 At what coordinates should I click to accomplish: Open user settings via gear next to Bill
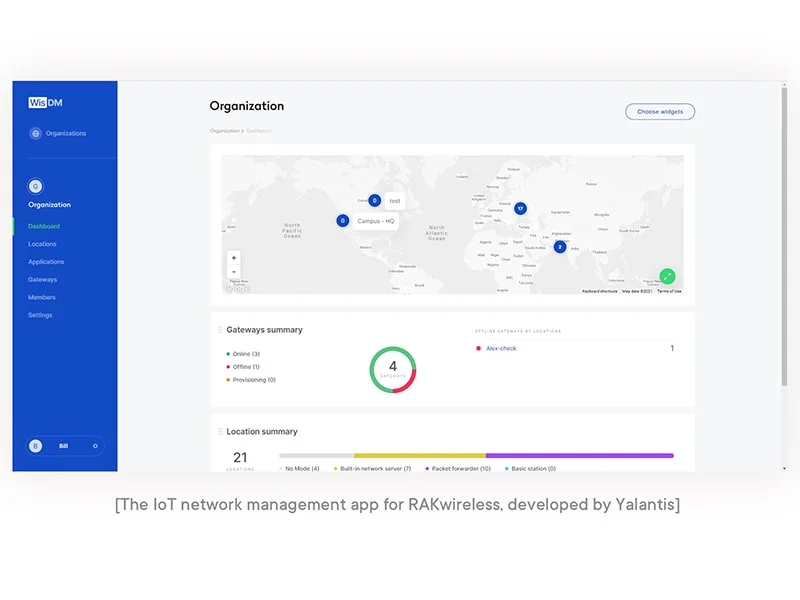pyautogui.click(x=94, y=446)
